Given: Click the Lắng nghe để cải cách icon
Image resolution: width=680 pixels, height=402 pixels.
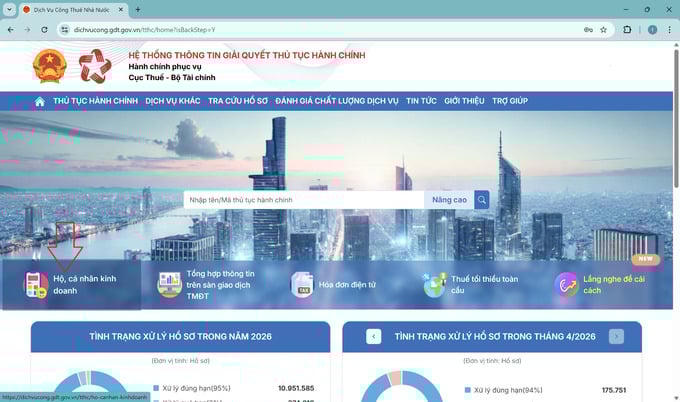Looking at the screenshot, I should (567, 285).
